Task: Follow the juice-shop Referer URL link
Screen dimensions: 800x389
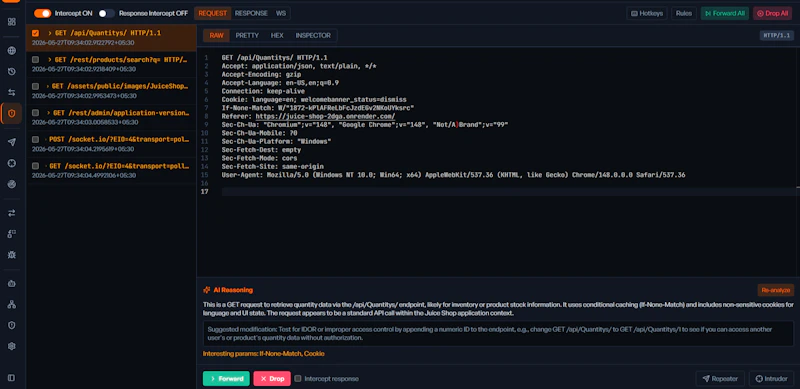Action: (x=325, y=116)
